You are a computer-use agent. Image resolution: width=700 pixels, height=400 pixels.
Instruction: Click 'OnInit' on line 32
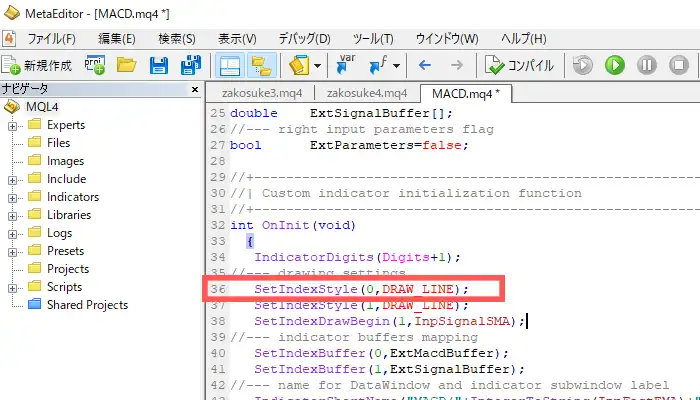[286, 225]
